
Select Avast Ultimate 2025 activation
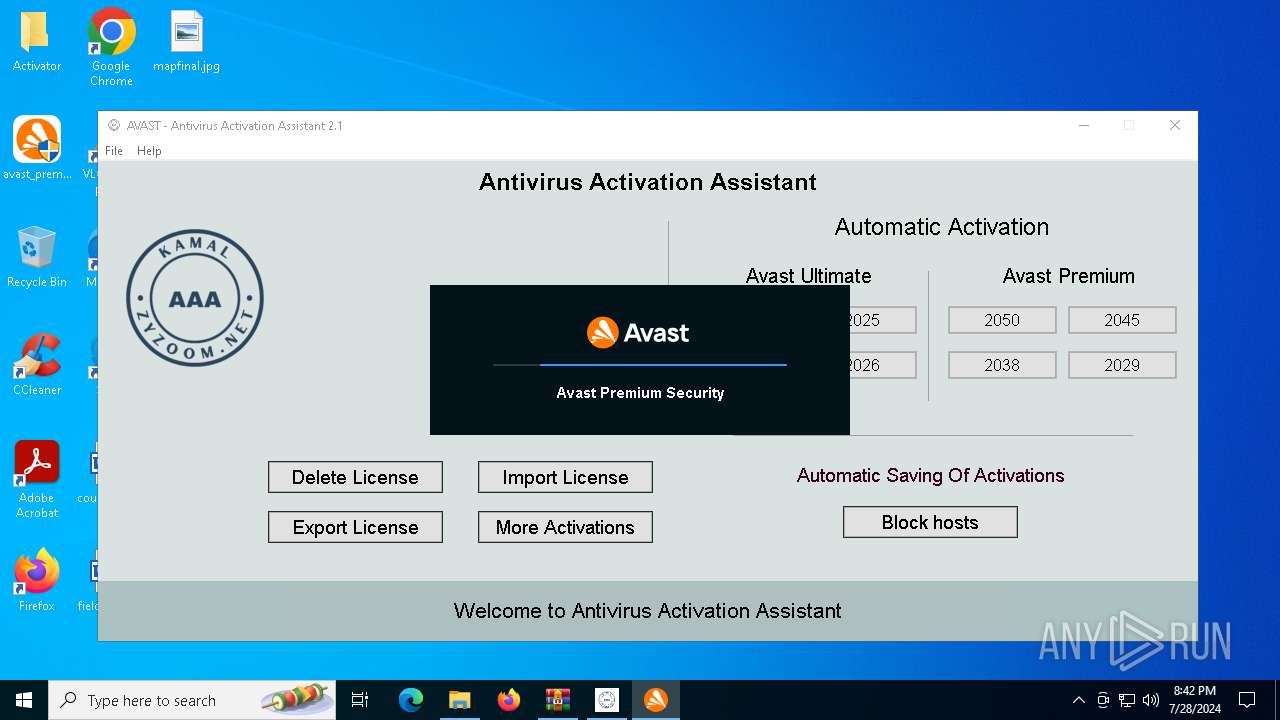click(x=882, y=320)
